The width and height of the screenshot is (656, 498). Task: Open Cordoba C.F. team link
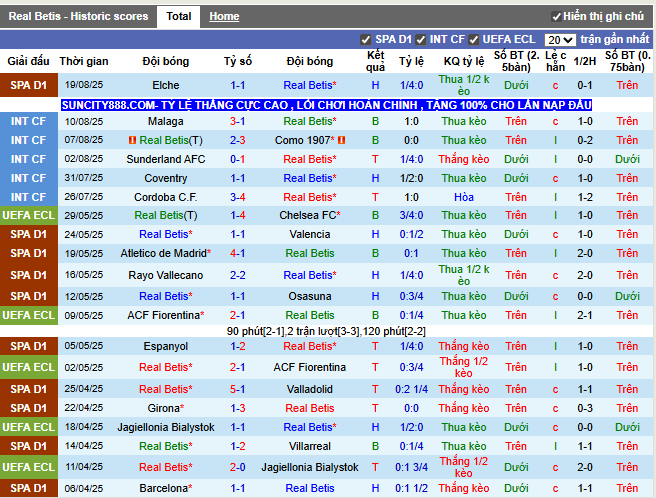(x=166, y=197)
